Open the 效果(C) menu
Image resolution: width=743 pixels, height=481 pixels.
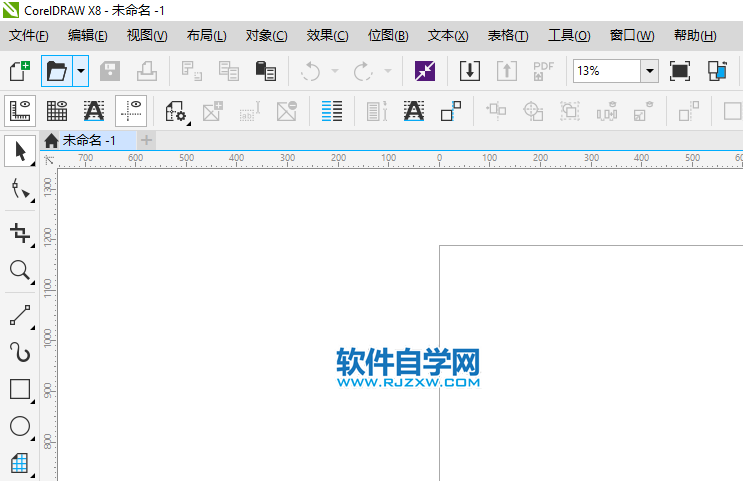(327, 36)
